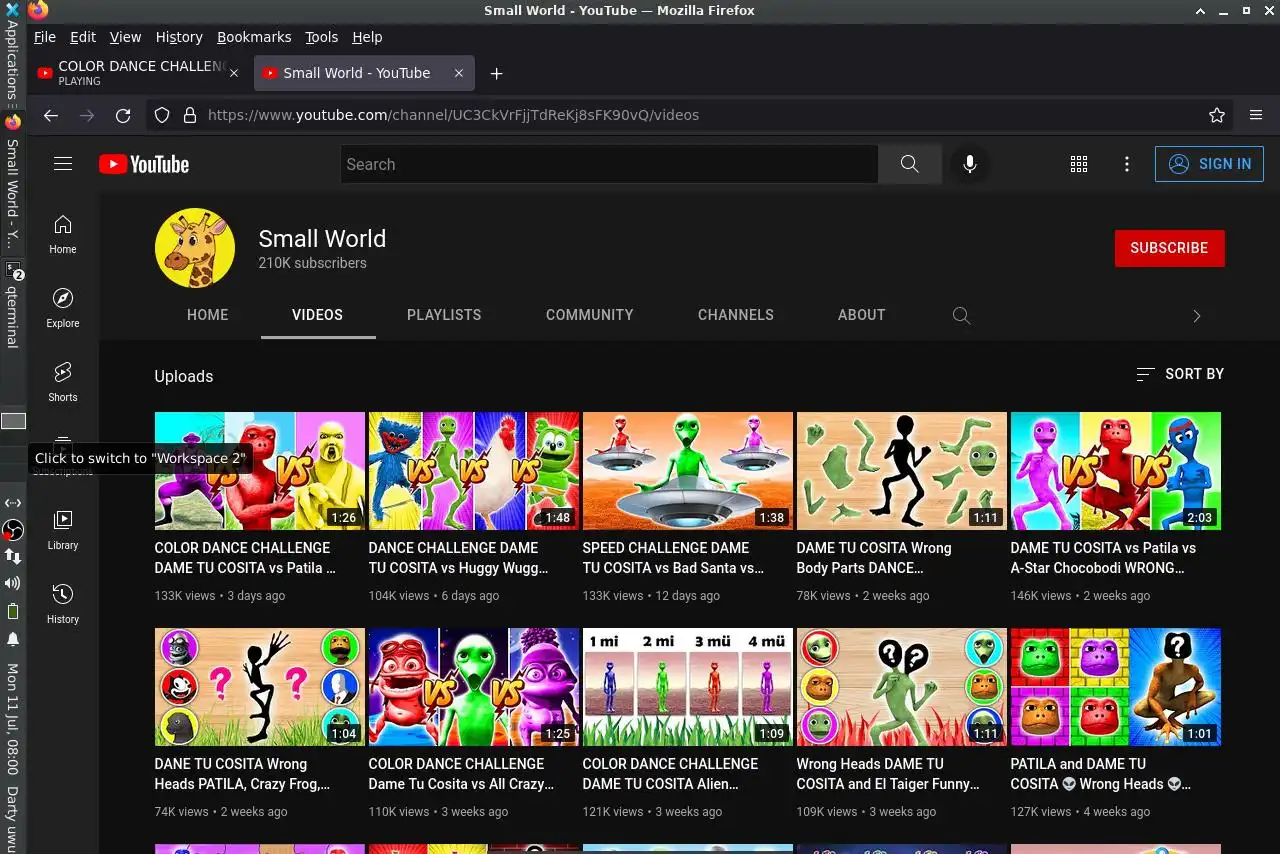Reload the current page
1280x854 pixels.
click(x=123, y=115)
